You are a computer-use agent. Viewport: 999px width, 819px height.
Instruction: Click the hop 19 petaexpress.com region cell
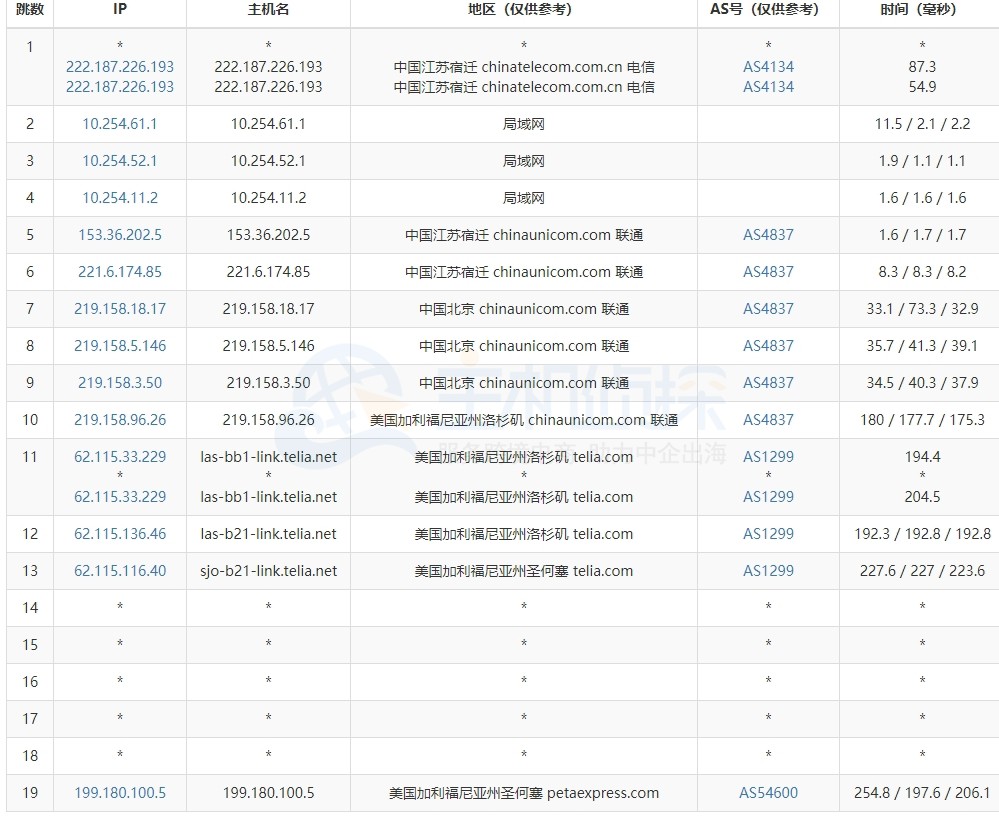coord(522,793)
